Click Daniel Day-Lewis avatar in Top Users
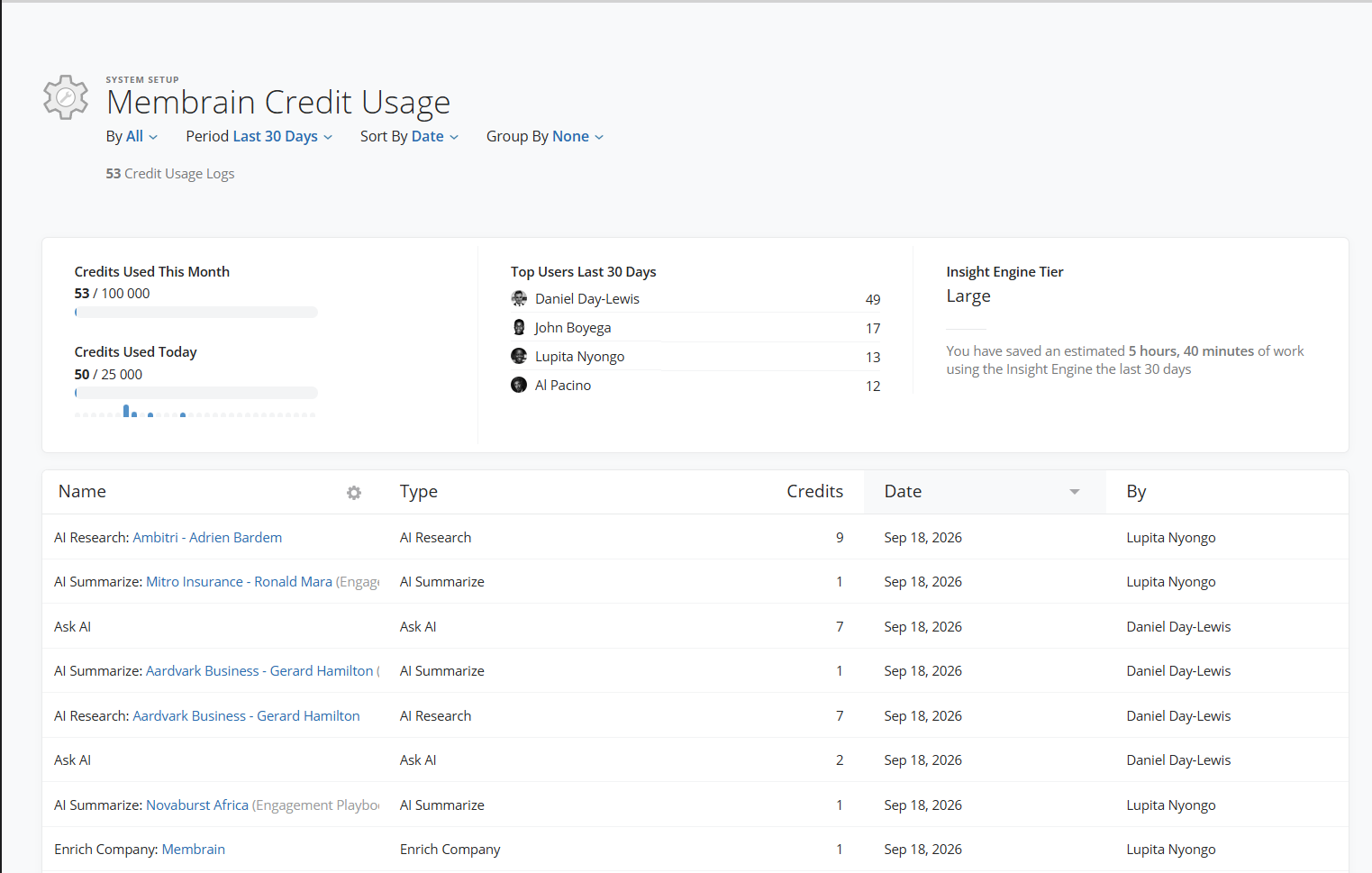The width and height of the screenshot is (1372, 873). pos(519,298)
